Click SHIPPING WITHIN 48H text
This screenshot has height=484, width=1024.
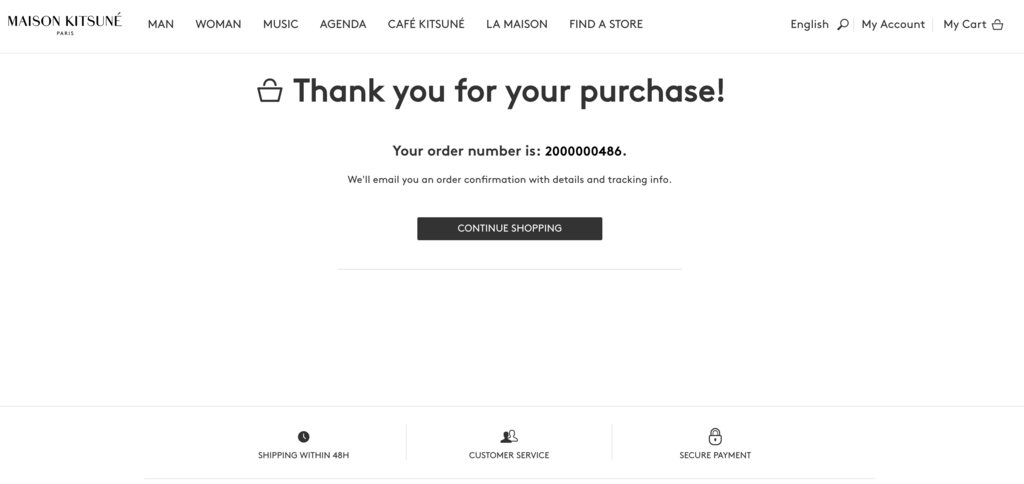tap(304, 455)
